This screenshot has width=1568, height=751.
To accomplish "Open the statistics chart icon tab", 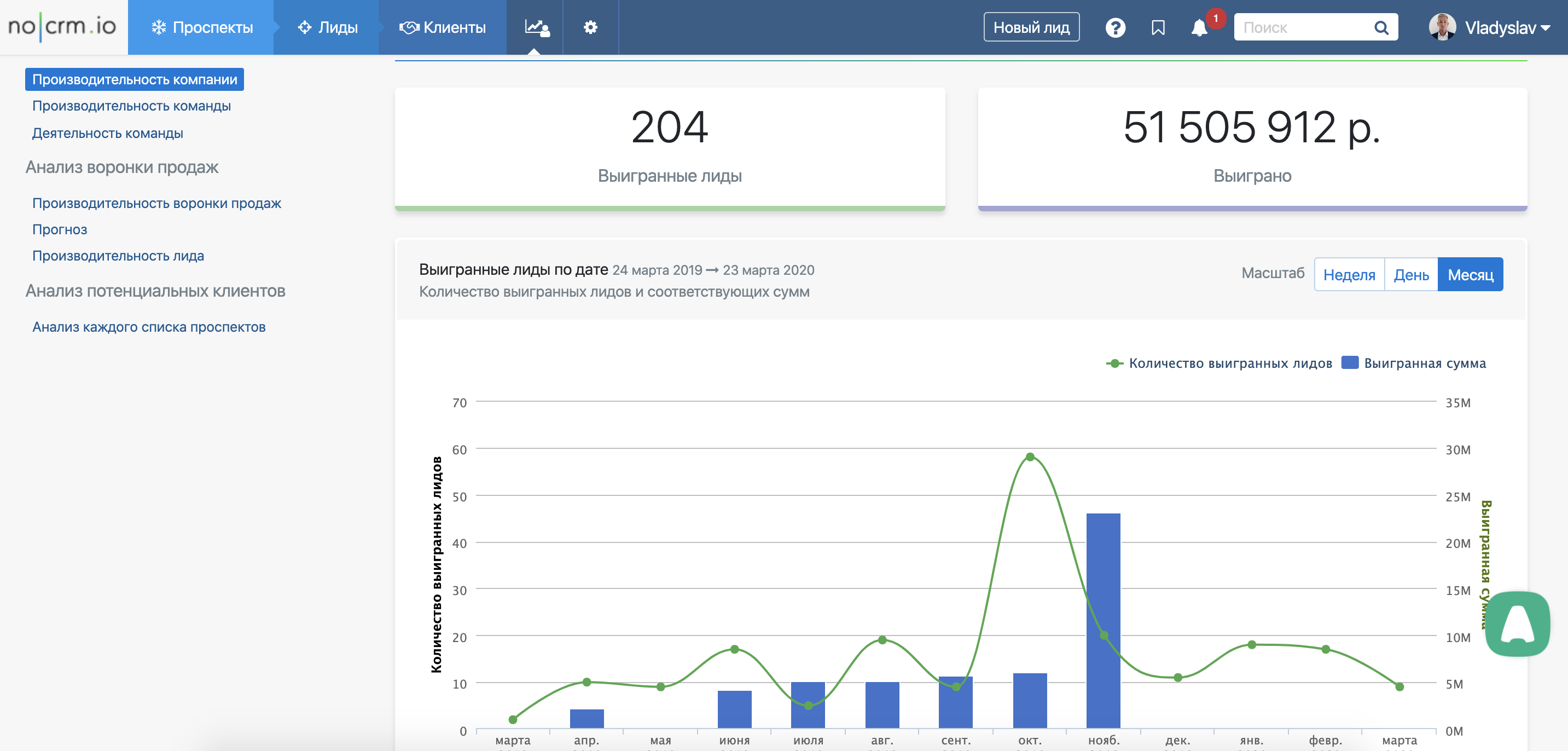I will 536,27.
